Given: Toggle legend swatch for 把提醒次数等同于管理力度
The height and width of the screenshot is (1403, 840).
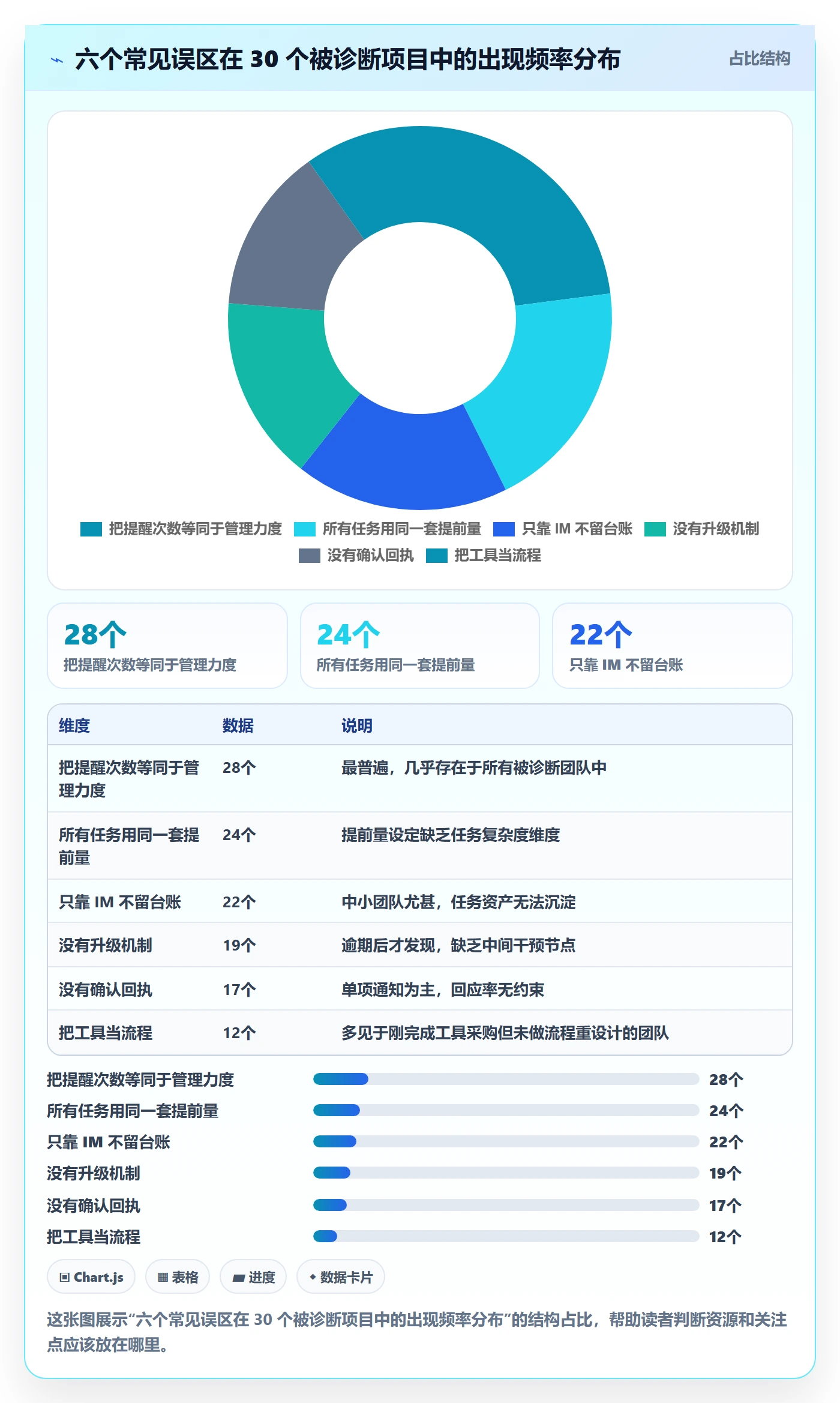Looking at the screenshot, I should pyautogui.click(x=91, y=529).
